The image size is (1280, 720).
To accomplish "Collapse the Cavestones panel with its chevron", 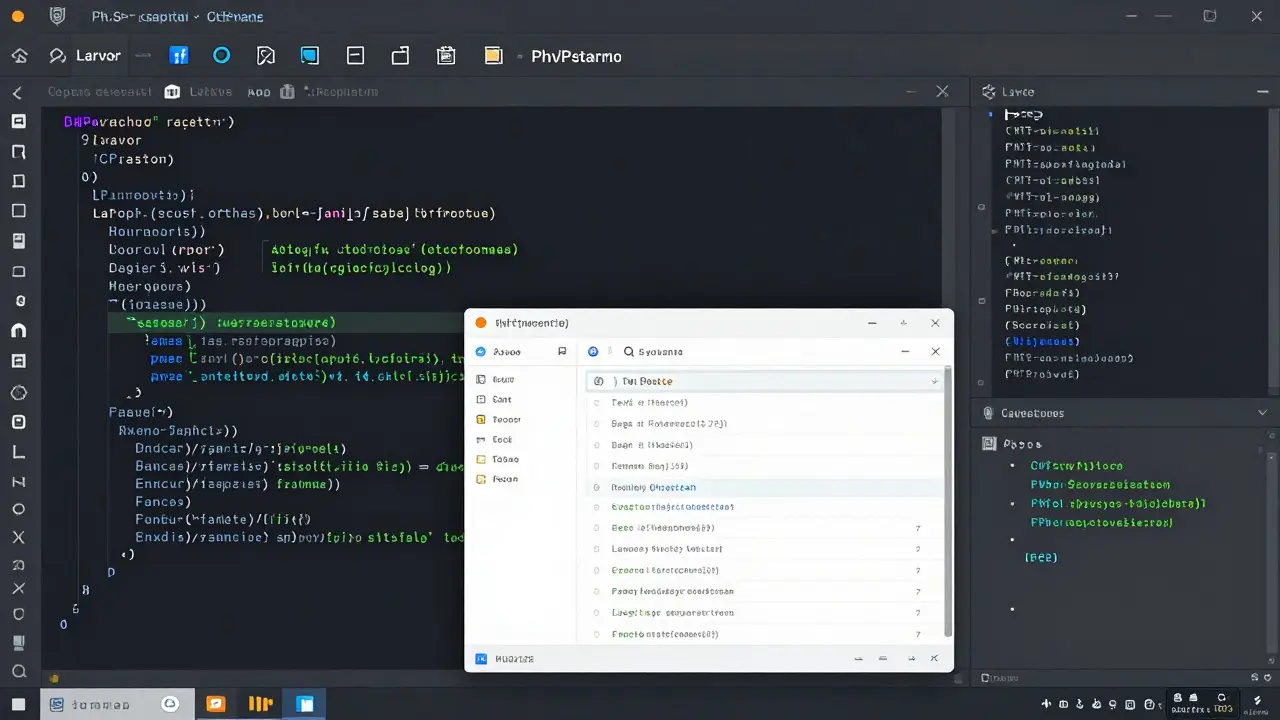I will [x=1262, y=413].
